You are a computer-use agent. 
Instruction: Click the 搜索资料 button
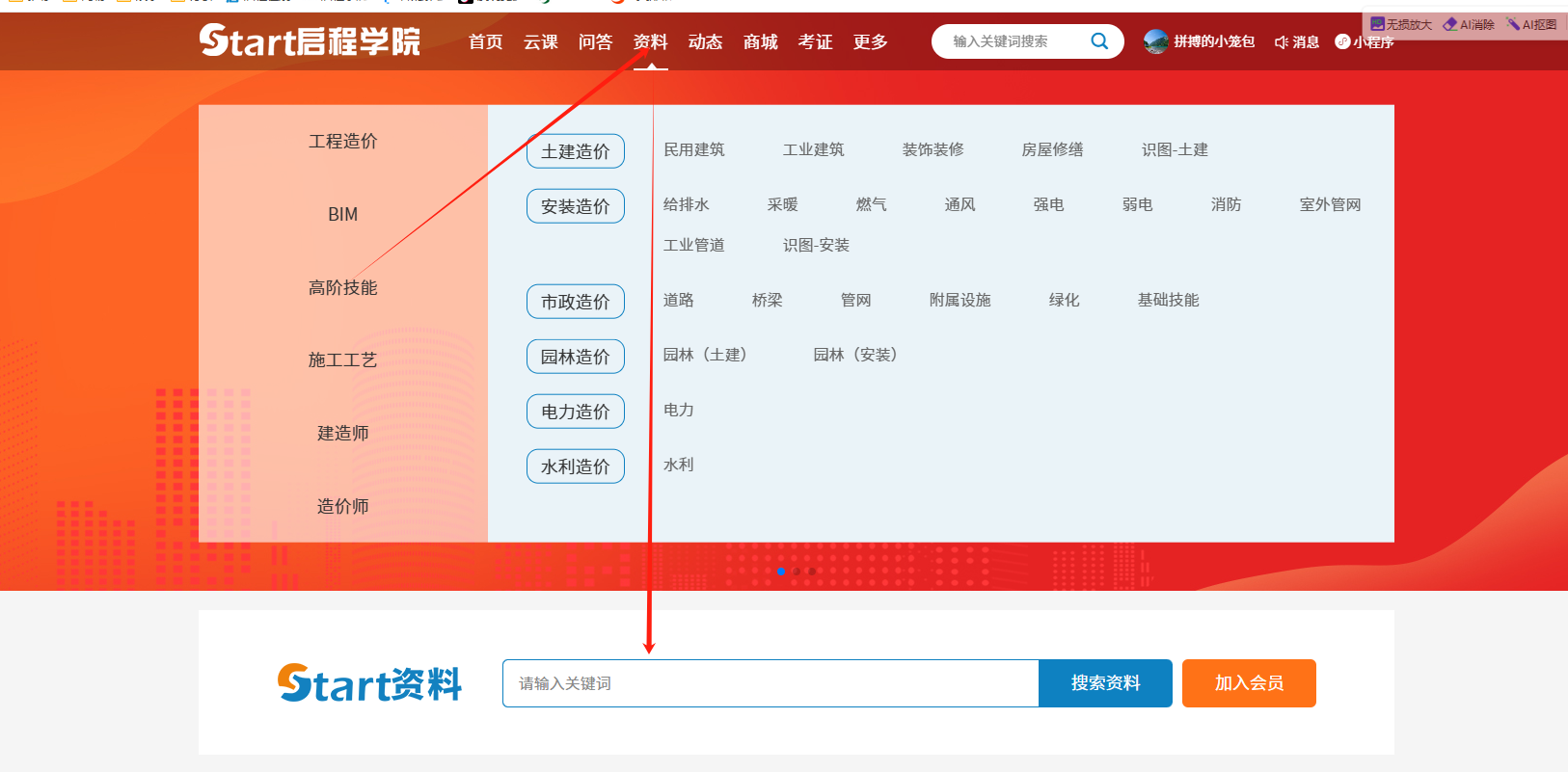tap(1106, 683)
